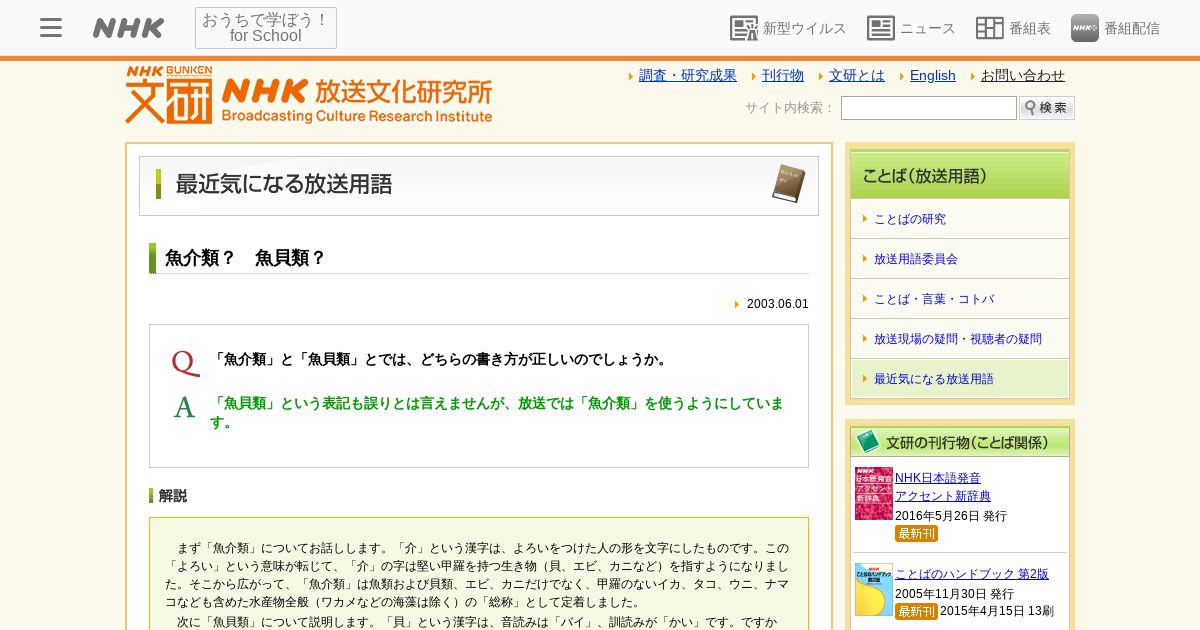Click 最新刊 badge beside 2015年4月15日

tap(916, 611)
